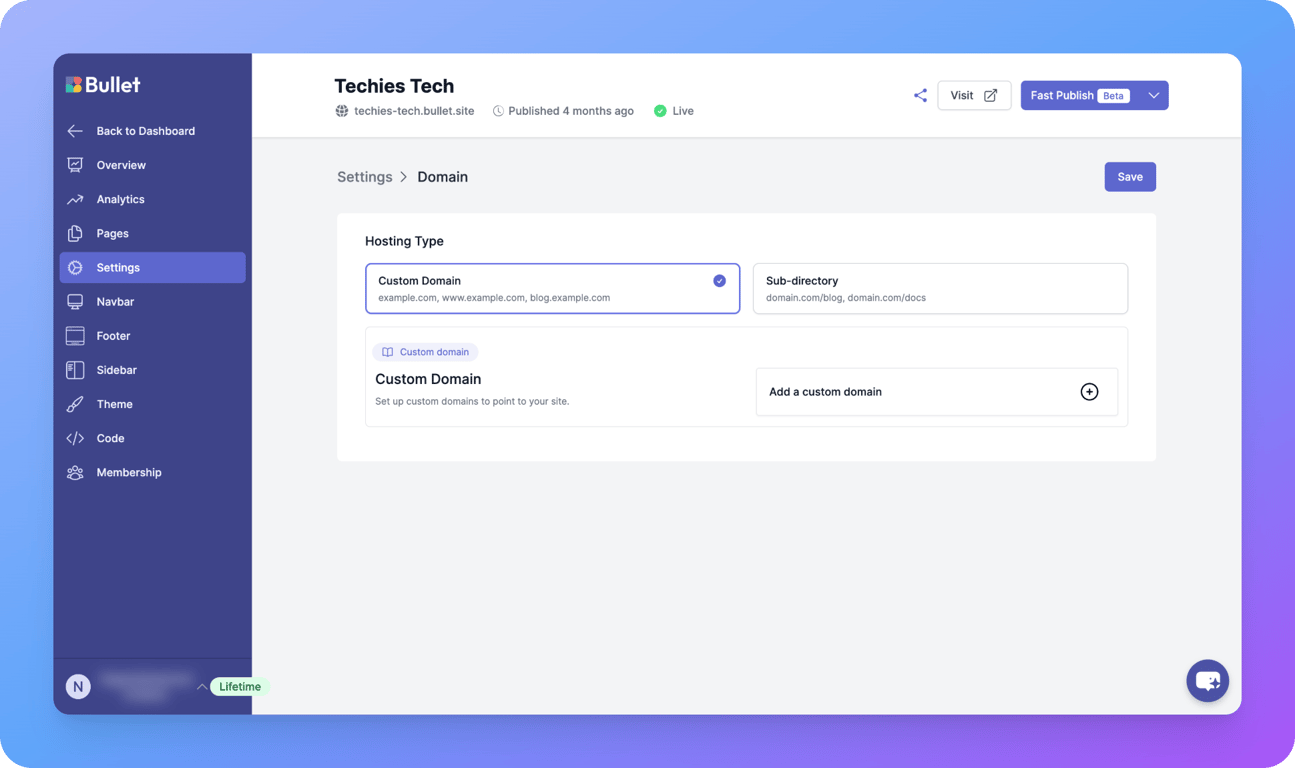Open the Footer section in sidebar

coord(113,335)
